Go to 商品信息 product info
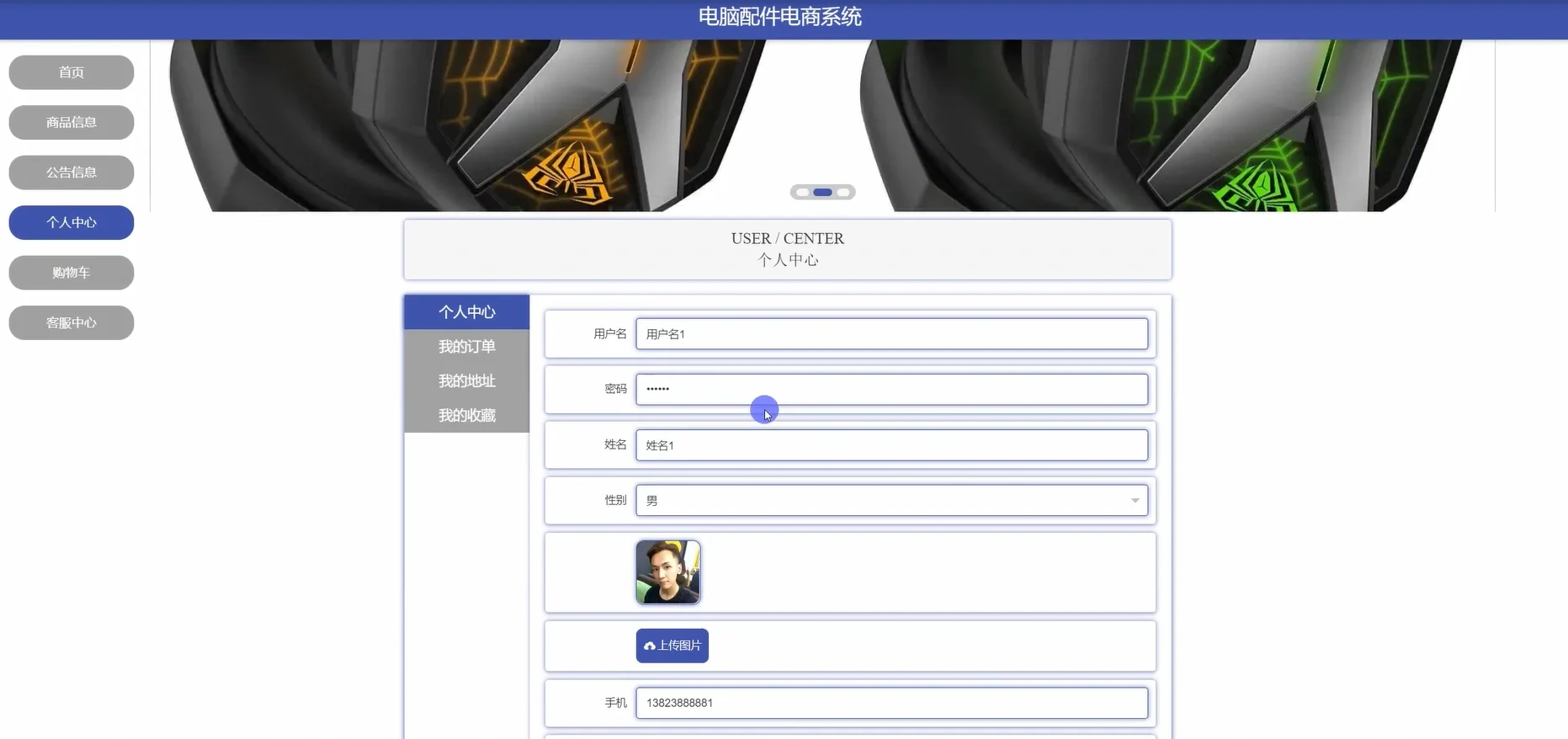 pos(72,122)
